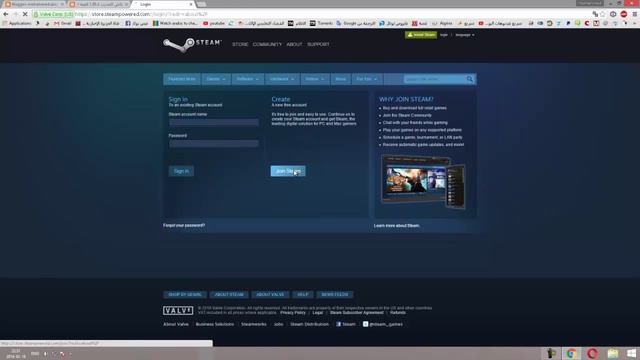Open the language dropdown
The height and width of the screenshot is (360, 640).
point(465,35)
